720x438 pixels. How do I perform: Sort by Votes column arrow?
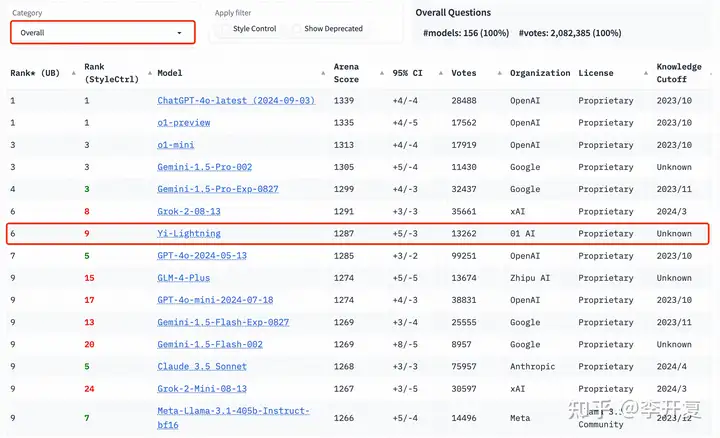(x=500, y=73)
